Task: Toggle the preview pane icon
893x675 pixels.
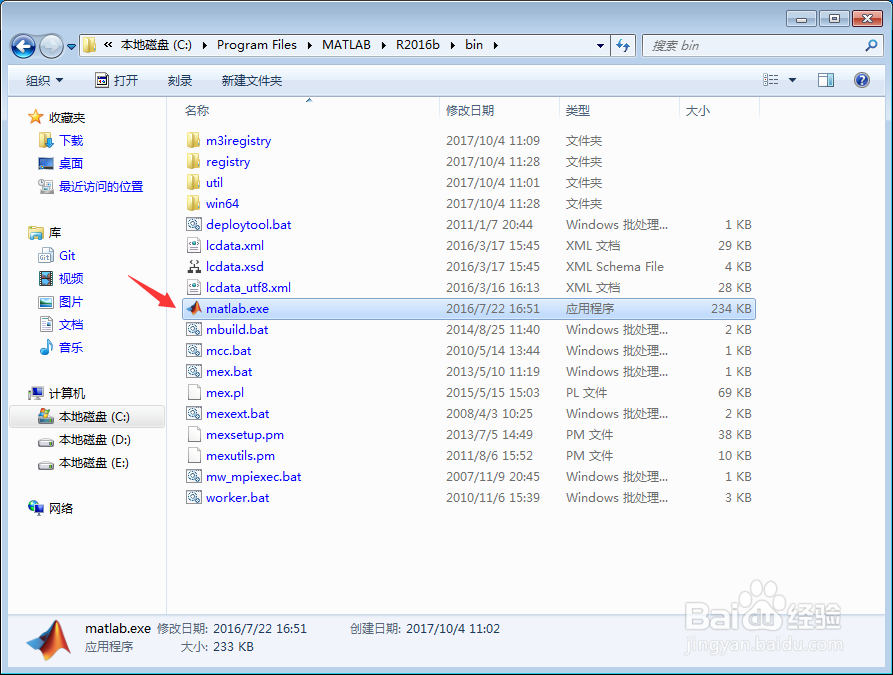Action: coord(826,80)
